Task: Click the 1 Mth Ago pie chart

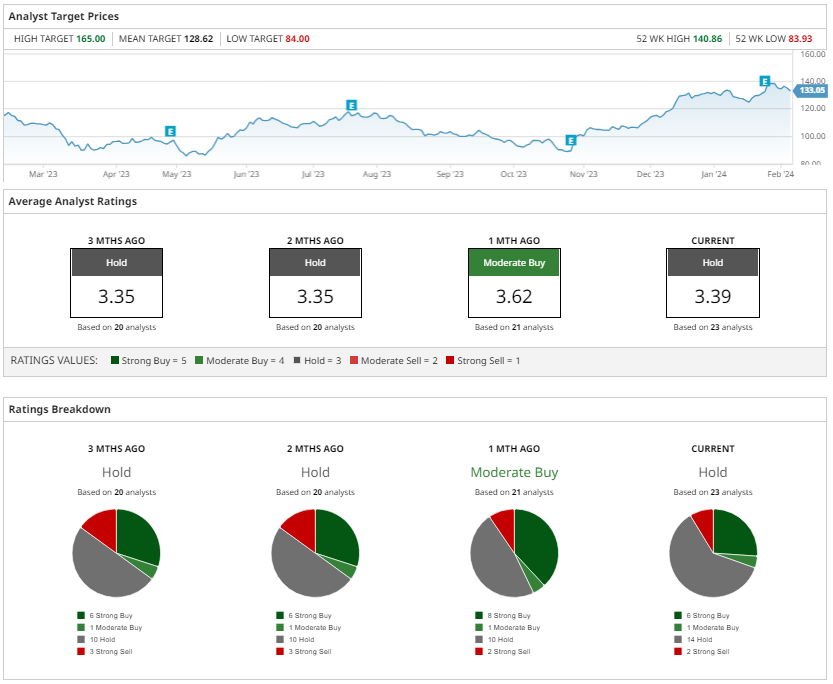Action: pyautogui.click(x=514, y=553)
